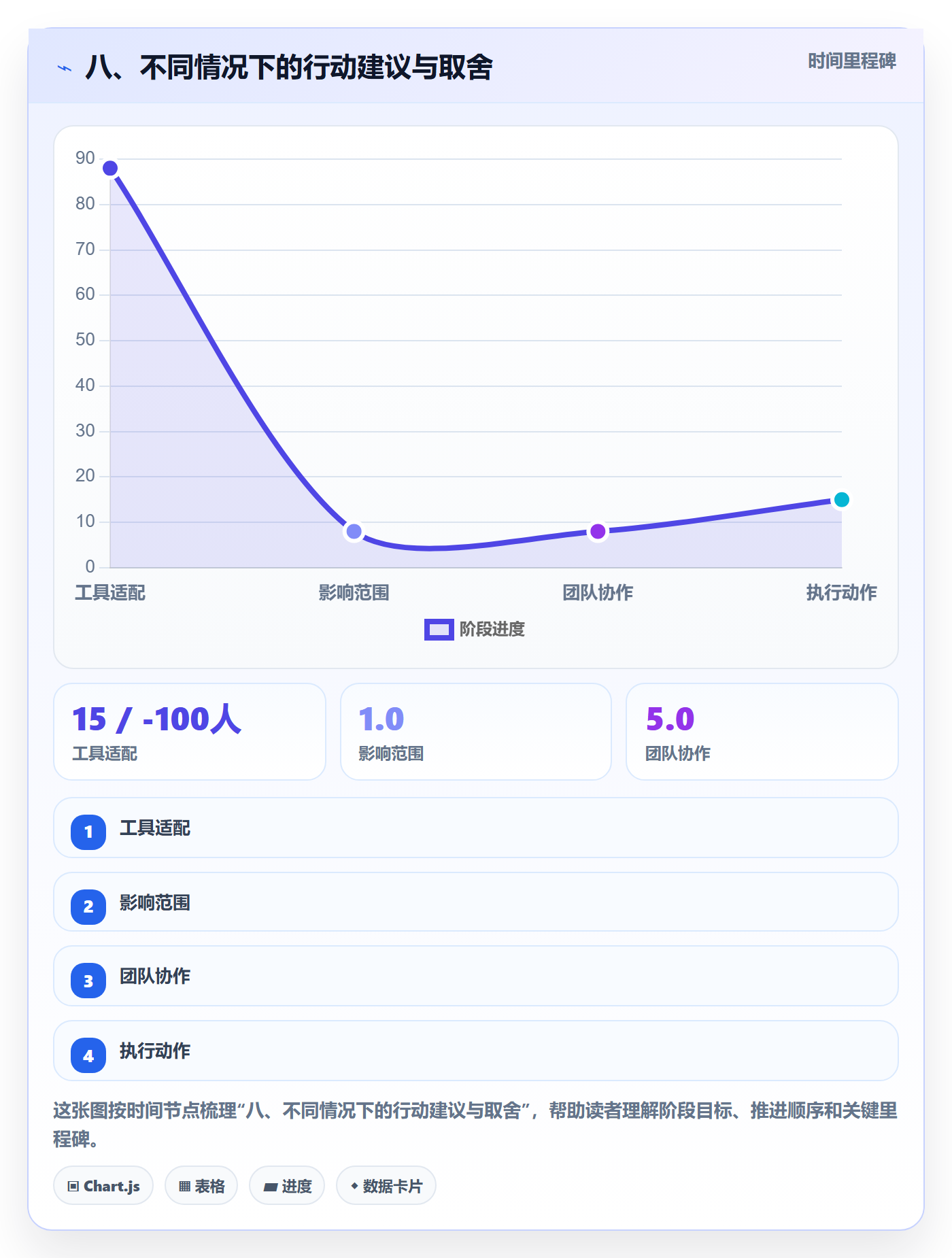
Task: Click the step 4 number badge
Action: pyautogui.click(x=88, y=1055)
